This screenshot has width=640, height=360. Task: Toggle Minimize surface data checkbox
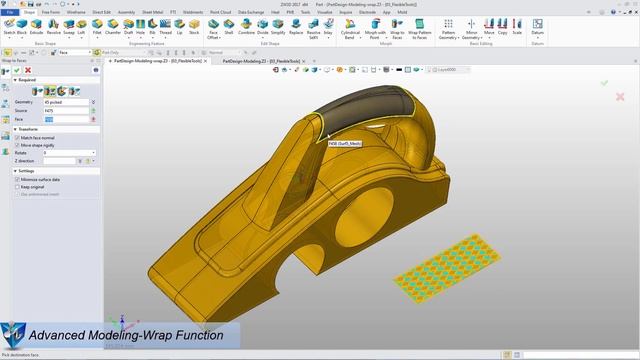point(17,180)
